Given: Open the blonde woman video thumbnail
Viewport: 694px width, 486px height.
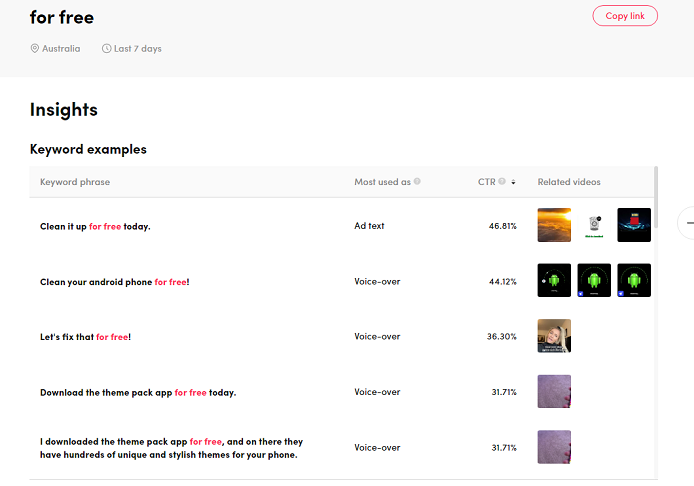Looking at the screenshot, I should (554, 336).
